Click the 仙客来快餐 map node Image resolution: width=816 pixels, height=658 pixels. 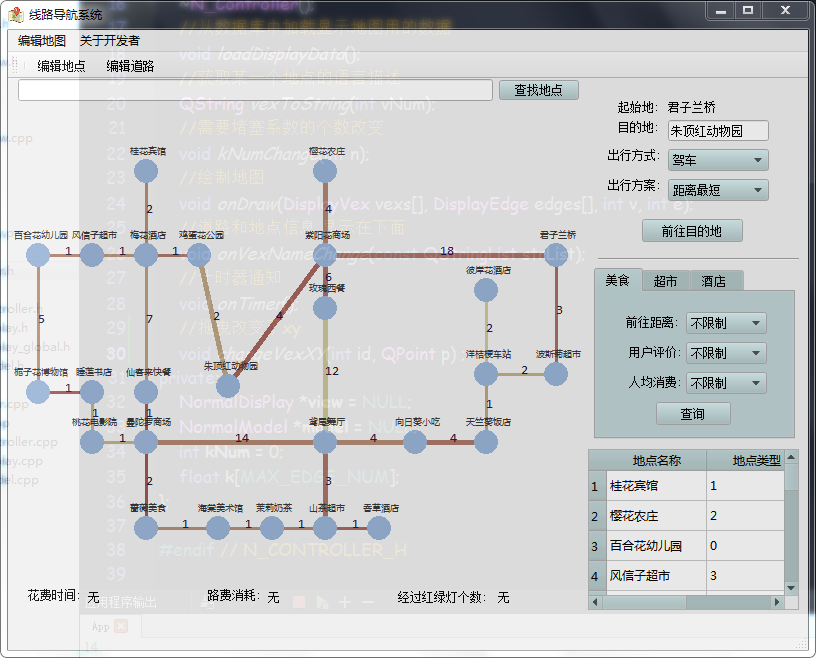click(x=146, y=392)
